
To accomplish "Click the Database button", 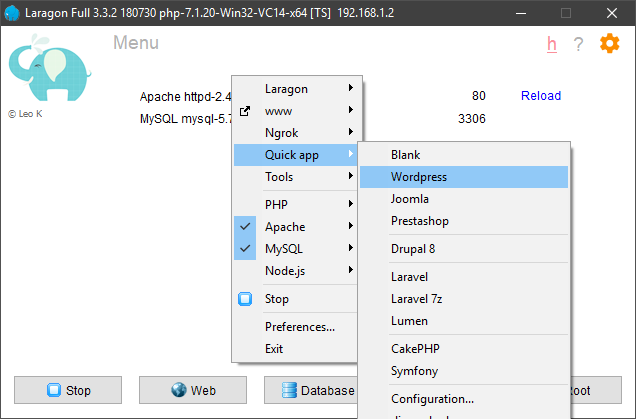I will click(x=311, y=390).
